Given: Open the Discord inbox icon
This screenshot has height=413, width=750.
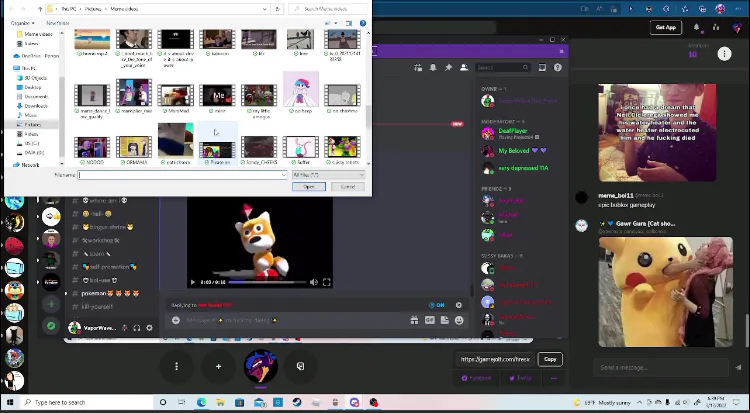Looking at the screenshot, I should tap(542, 68).
